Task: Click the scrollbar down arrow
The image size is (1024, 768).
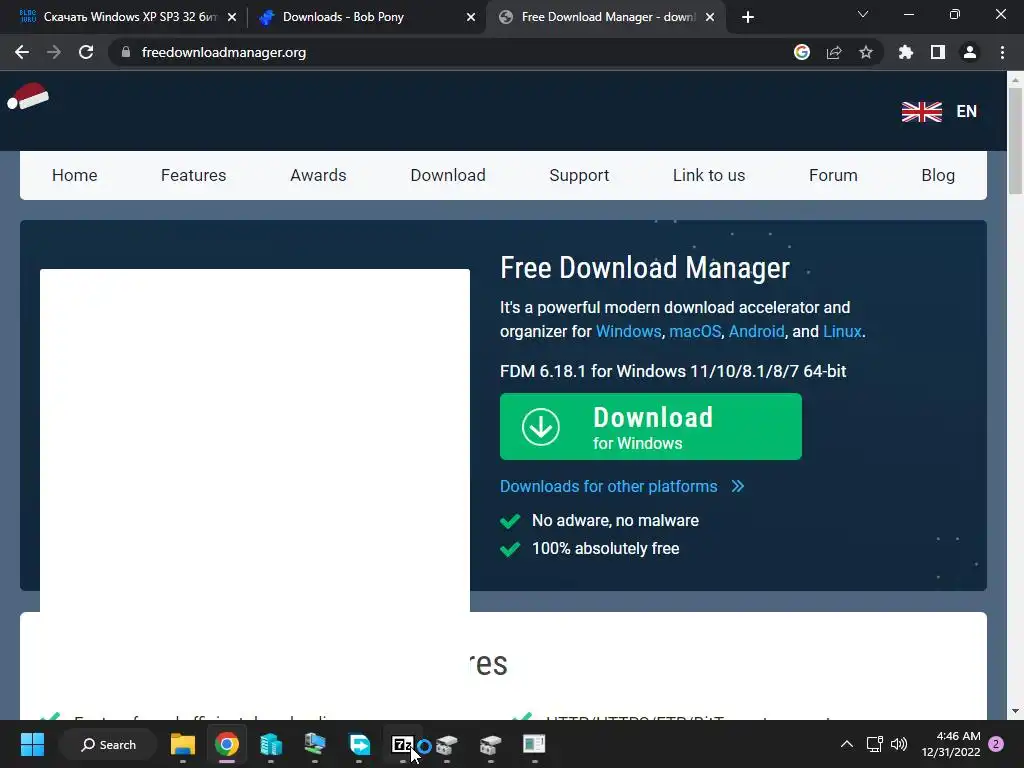Action: click(x=1014, y=711)
